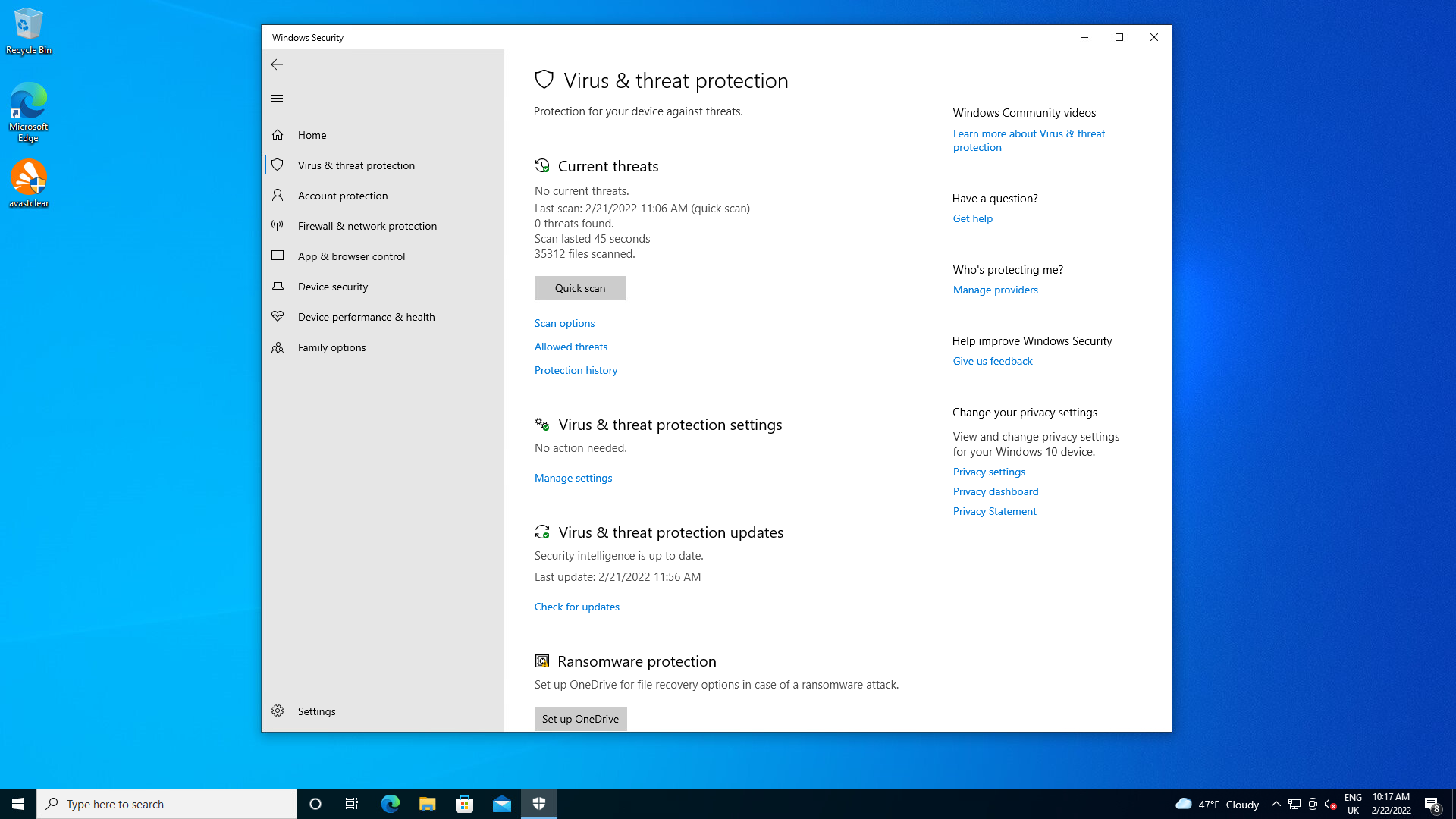Click the heart icon for Device performance
Image resolution: width=1456 pixels, height=819 pixels.
[x=278, y=317]
